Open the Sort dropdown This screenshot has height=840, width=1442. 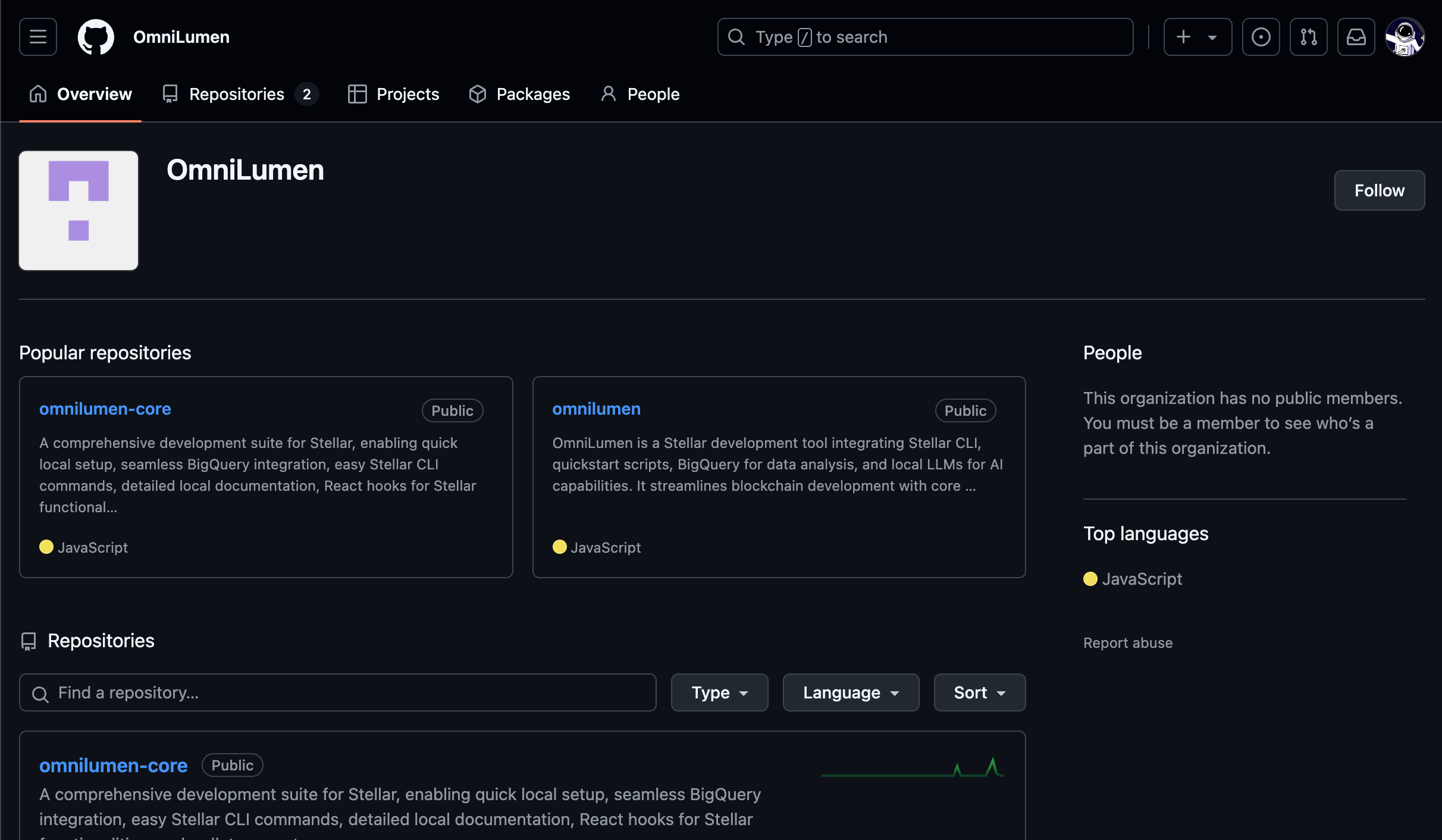[979, 692]
